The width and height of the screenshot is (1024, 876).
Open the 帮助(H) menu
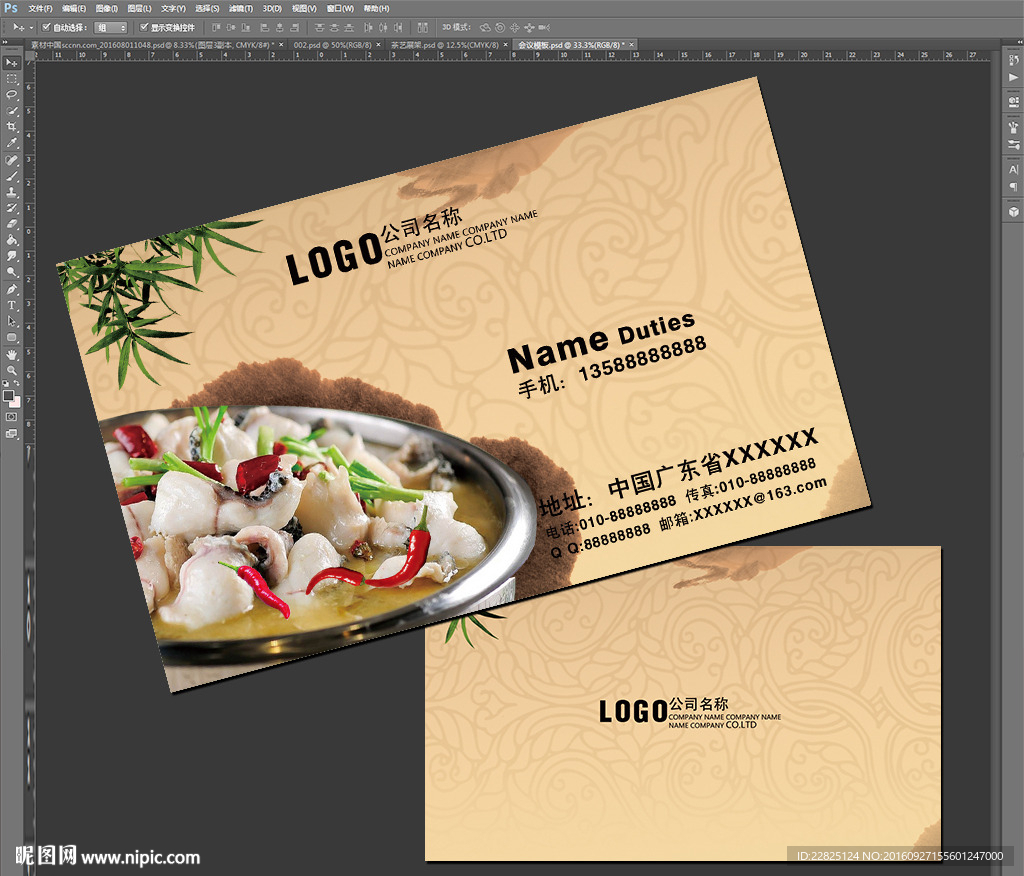376,8
